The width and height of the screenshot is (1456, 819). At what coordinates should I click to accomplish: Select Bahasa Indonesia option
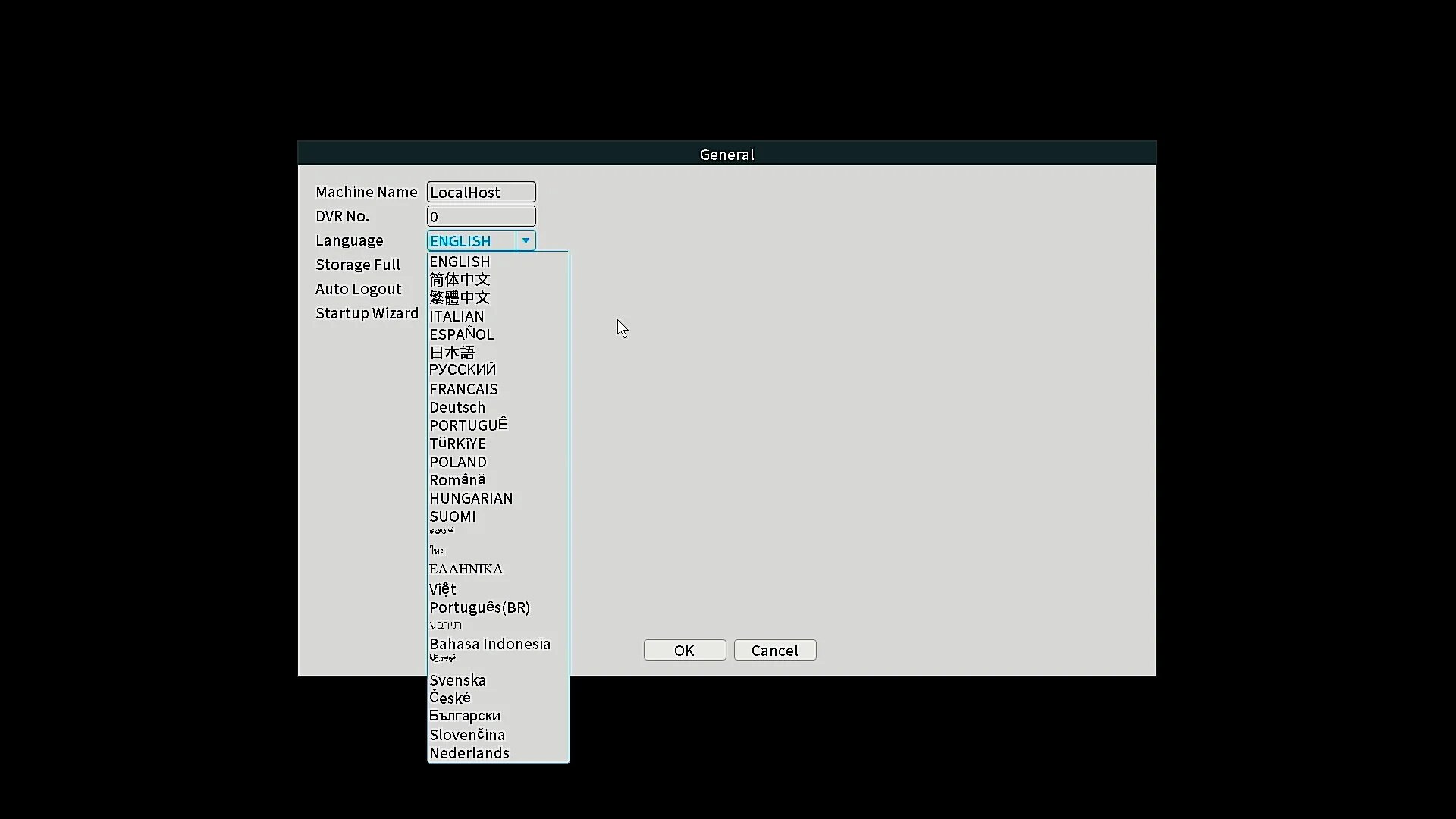[x=490, y=644]
